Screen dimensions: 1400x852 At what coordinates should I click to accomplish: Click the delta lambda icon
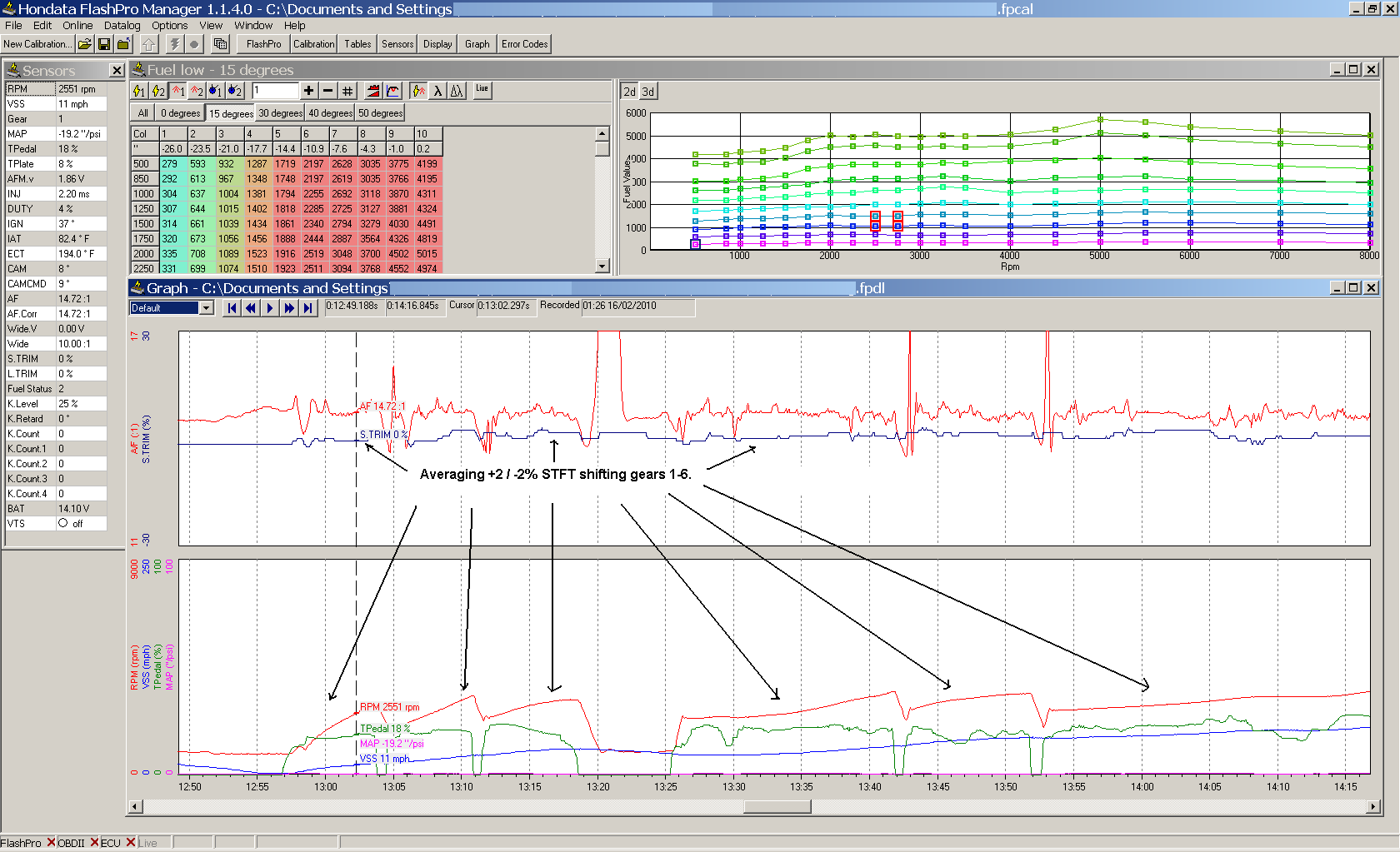pos(457,91)
